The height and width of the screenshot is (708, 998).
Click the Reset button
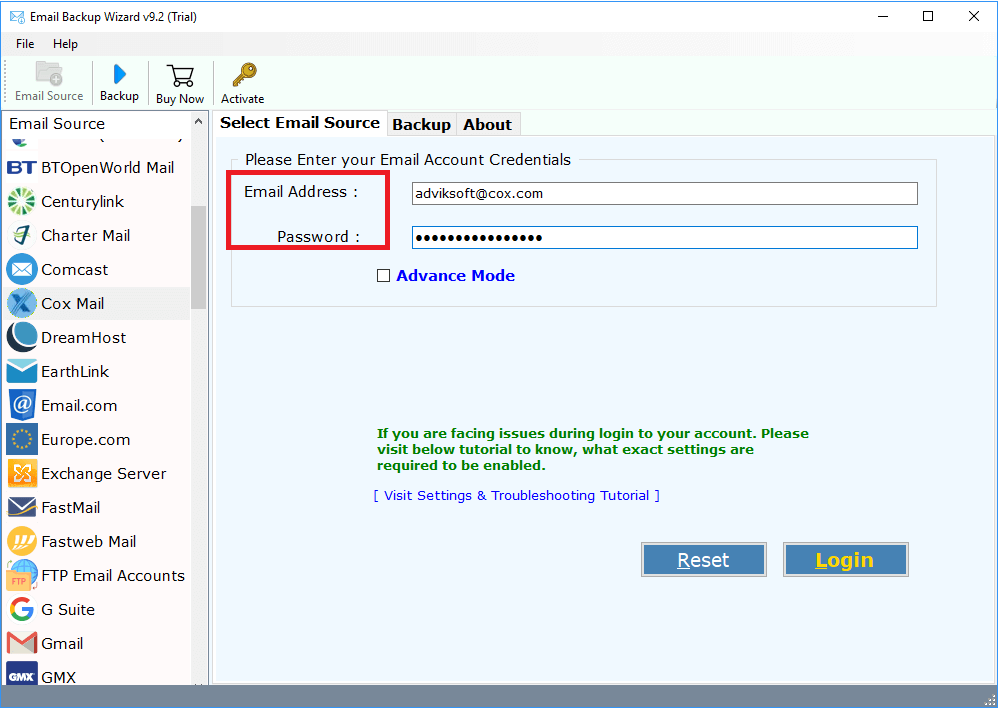pos(703,560)
